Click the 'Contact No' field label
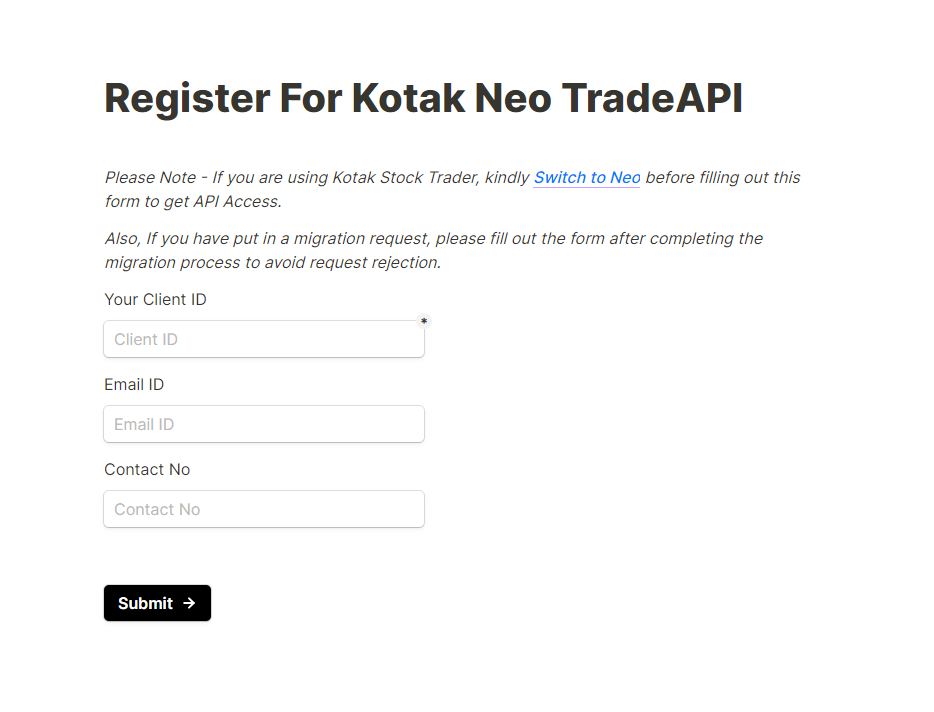 [x=147, y=470]
